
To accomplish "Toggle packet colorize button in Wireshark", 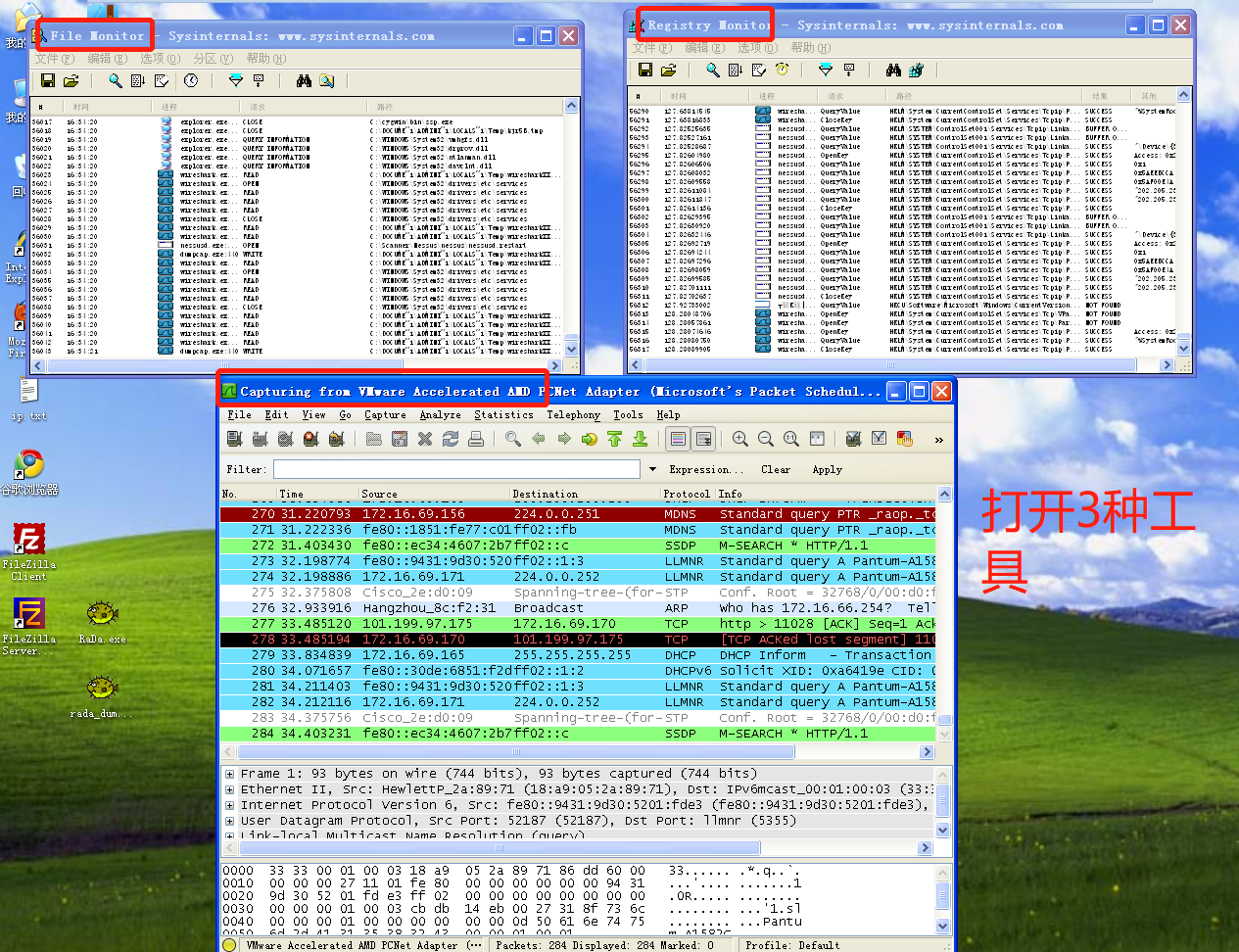I will [678, 439].
